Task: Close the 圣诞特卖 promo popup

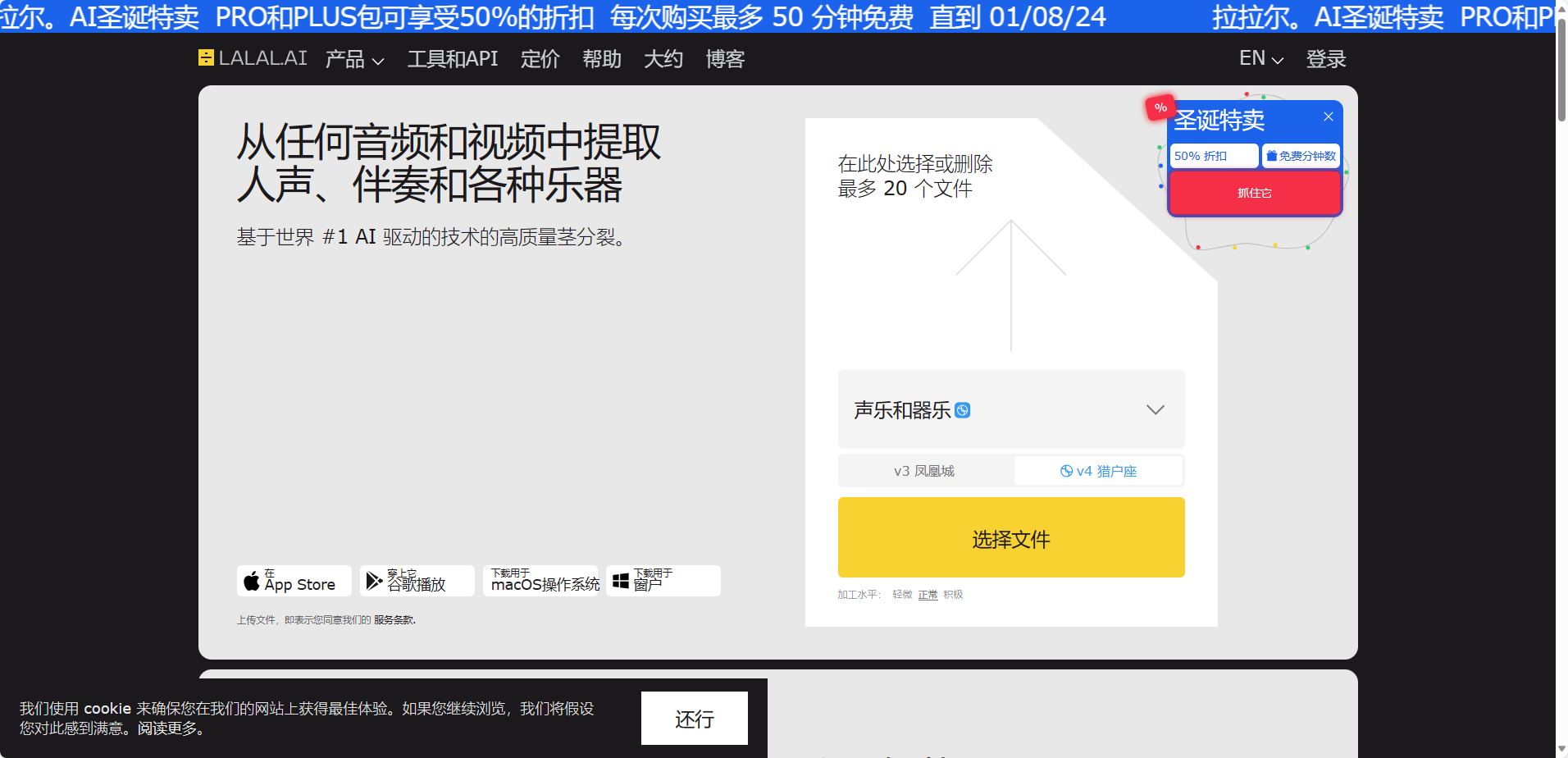Action: click(1329, 117)
